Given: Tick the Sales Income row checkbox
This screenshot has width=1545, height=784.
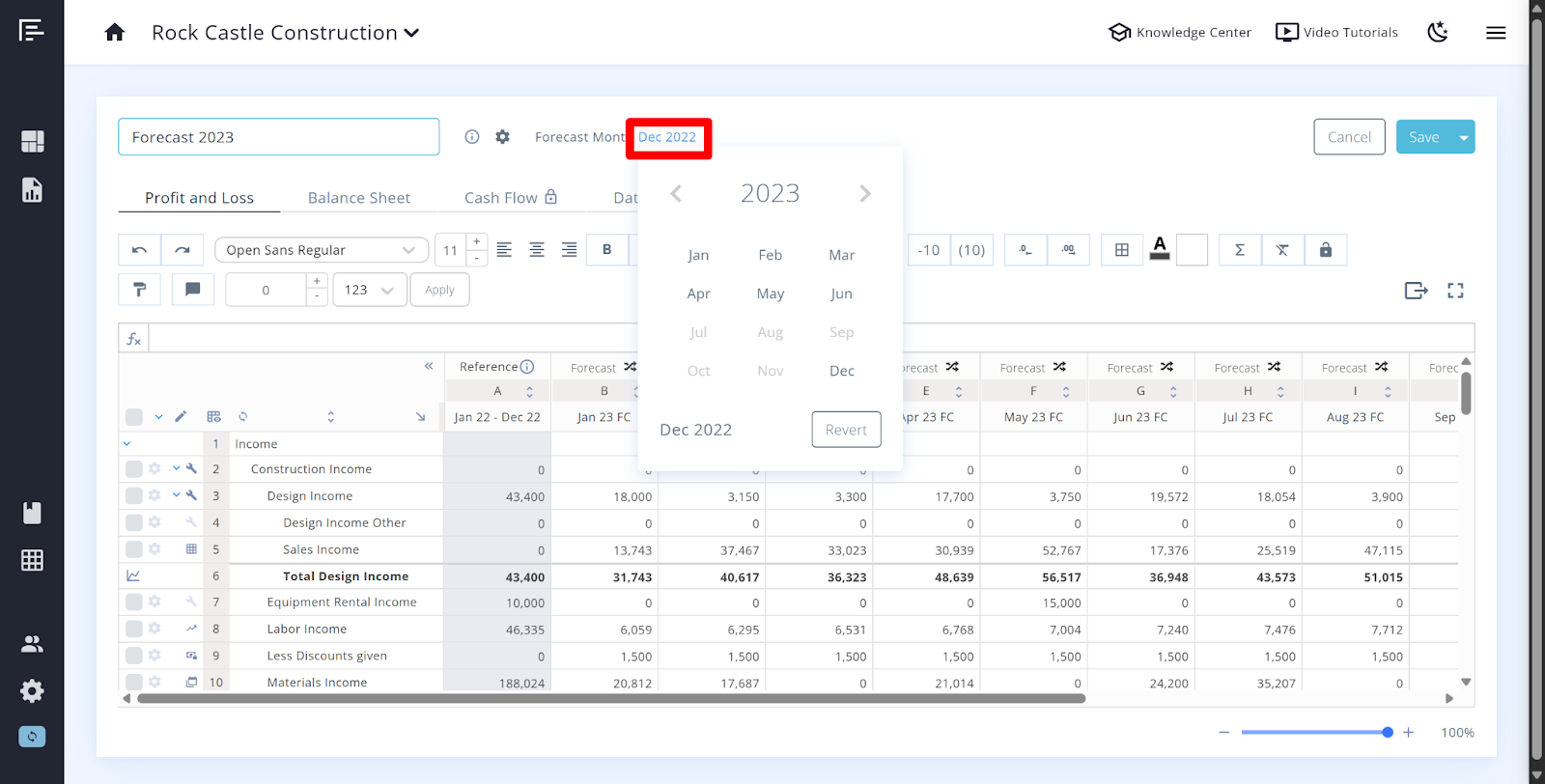Looking at the screenshot, I should coord(134,549).
